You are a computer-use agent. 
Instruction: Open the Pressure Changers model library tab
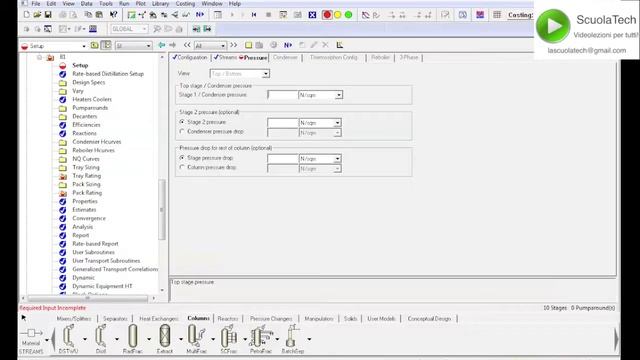[x=271, y=318]
